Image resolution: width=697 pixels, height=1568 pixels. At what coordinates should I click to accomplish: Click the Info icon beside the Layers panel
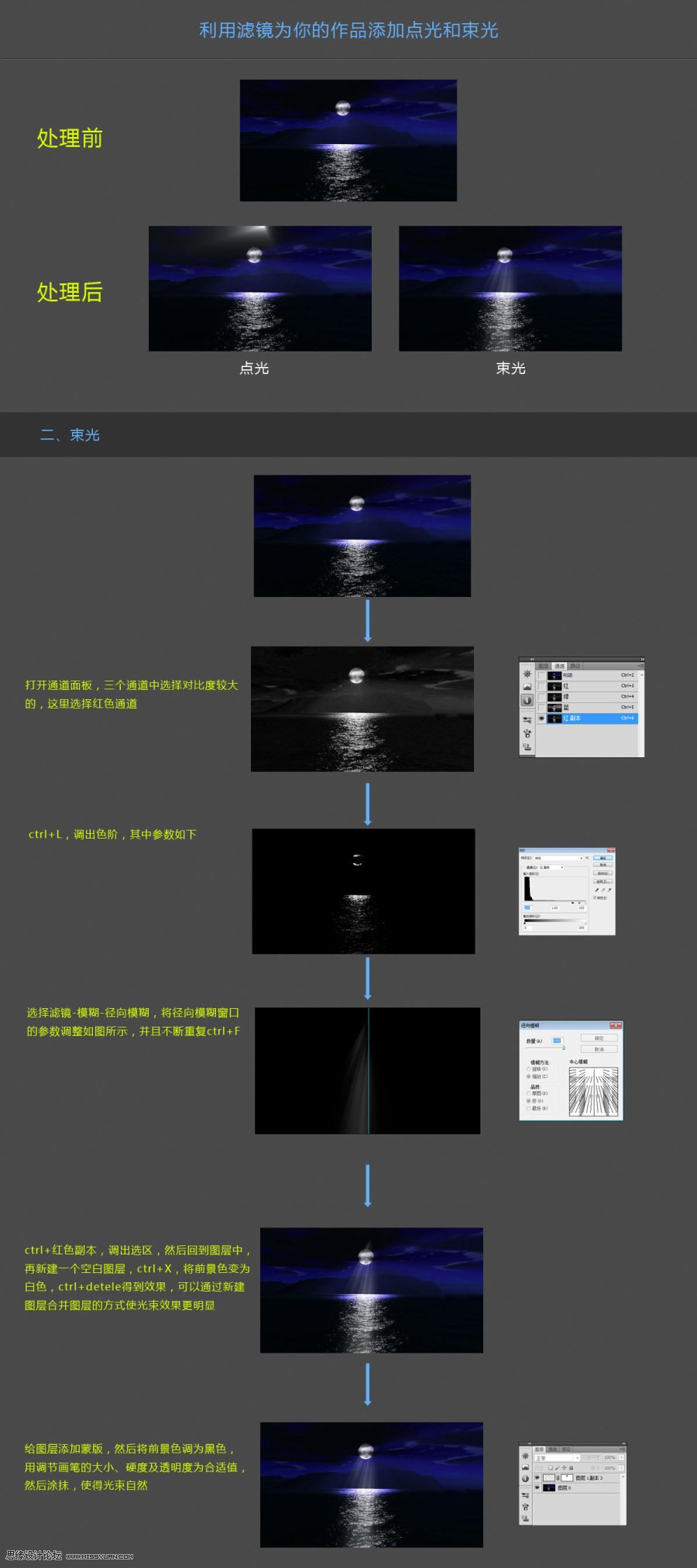pyautogui.click(x=525, y=1479)
